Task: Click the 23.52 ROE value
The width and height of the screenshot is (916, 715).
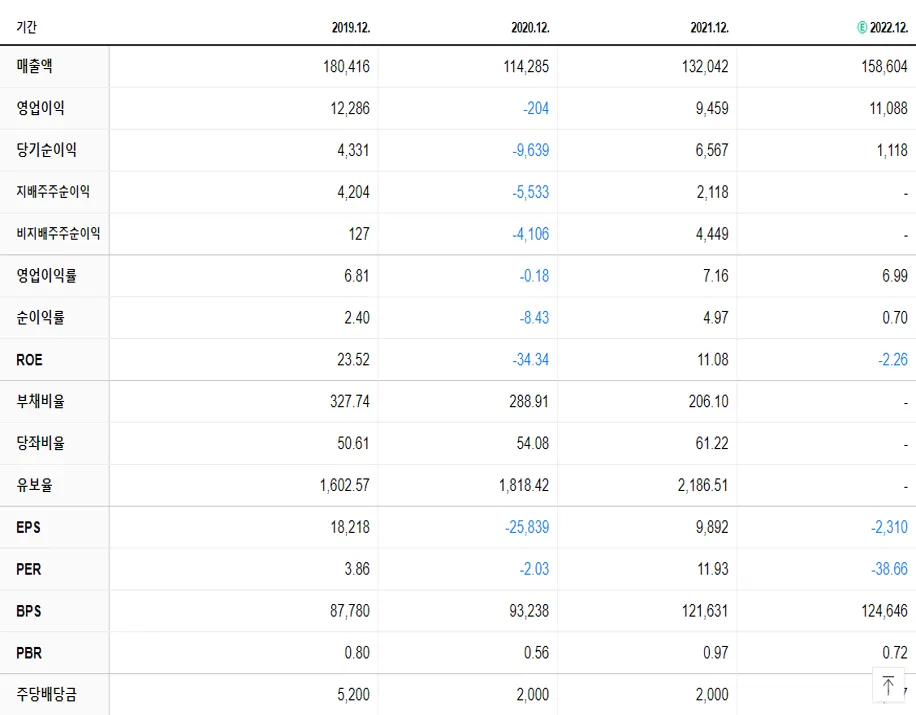Action: tap(353, 360)
